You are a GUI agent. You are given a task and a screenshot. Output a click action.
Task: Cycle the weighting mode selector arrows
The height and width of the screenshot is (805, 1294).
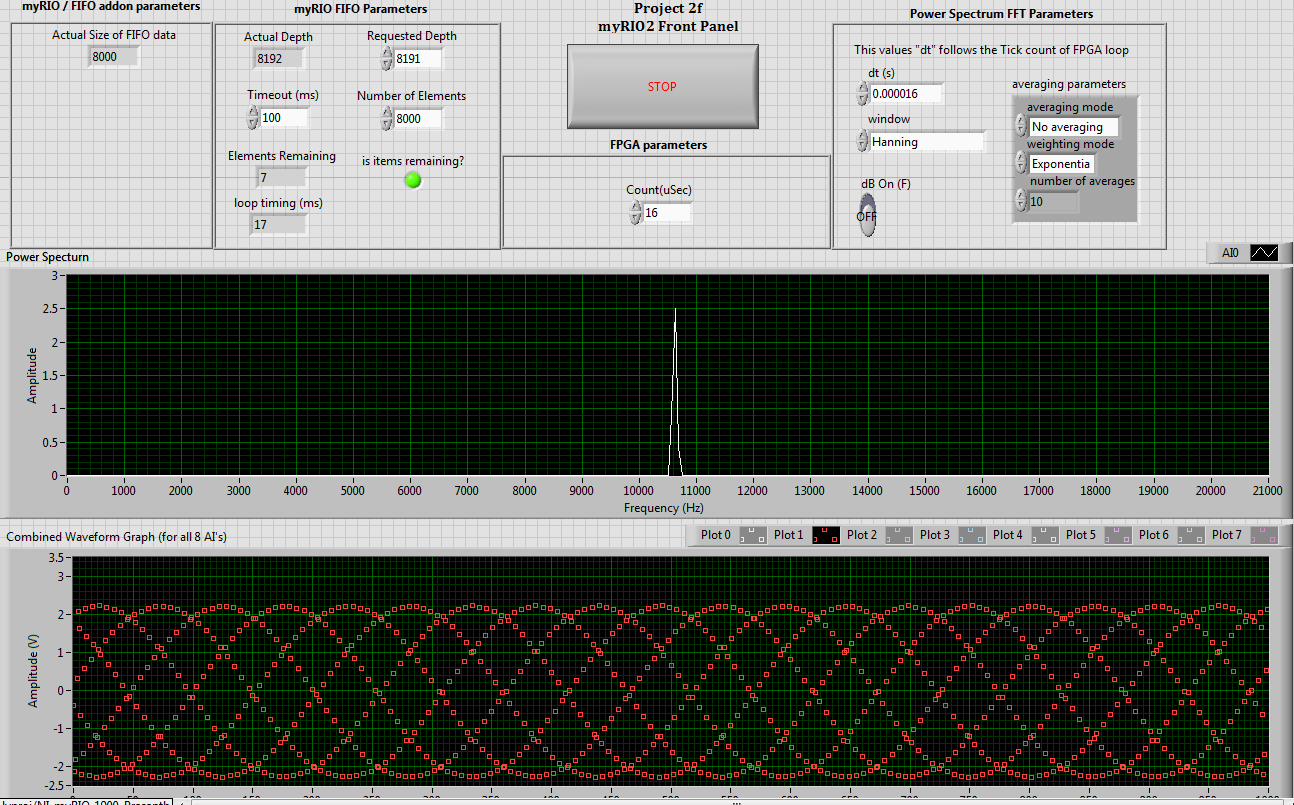[1021, 164]
